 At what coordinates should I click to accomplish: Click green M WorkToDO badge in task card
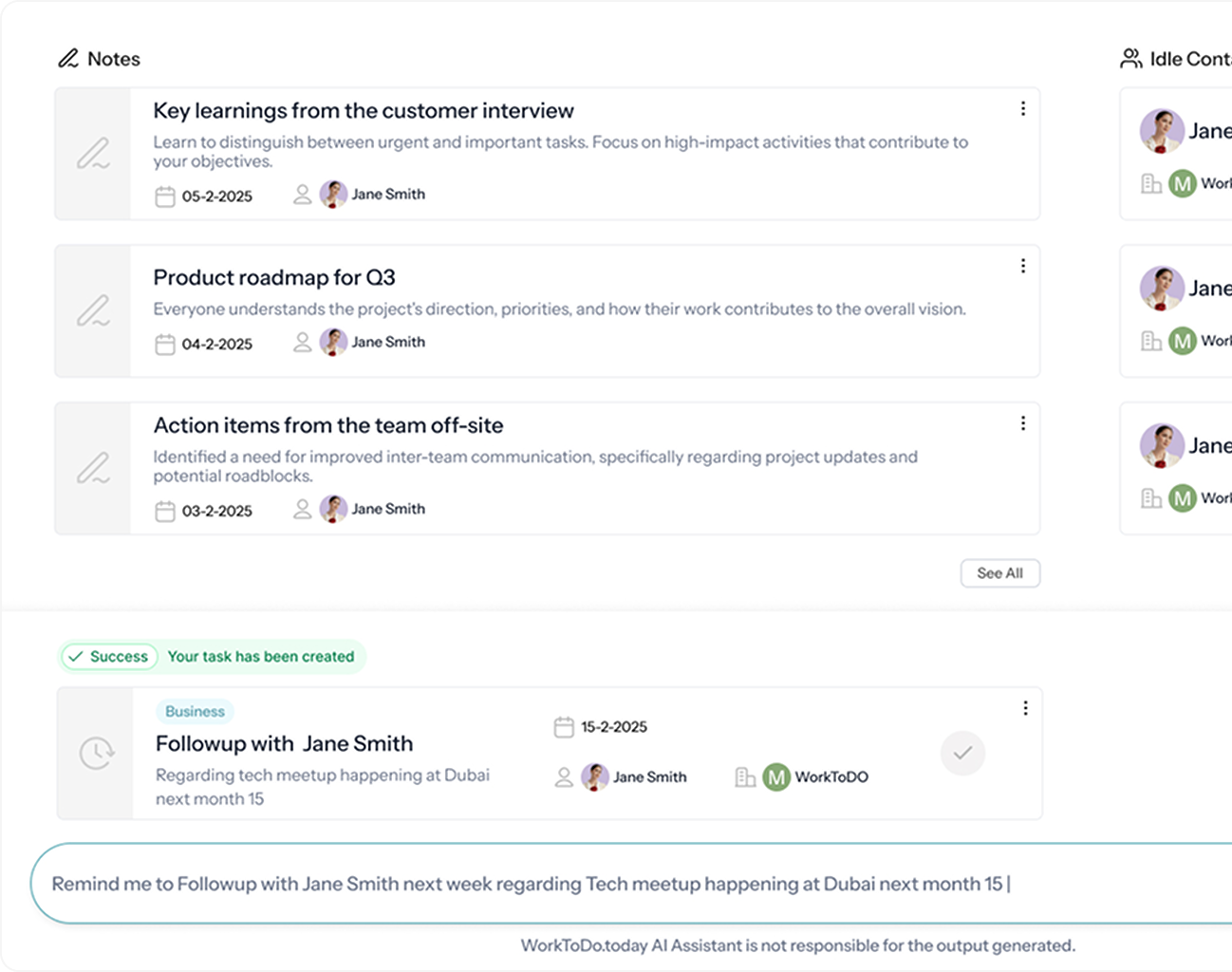[776, 777]
